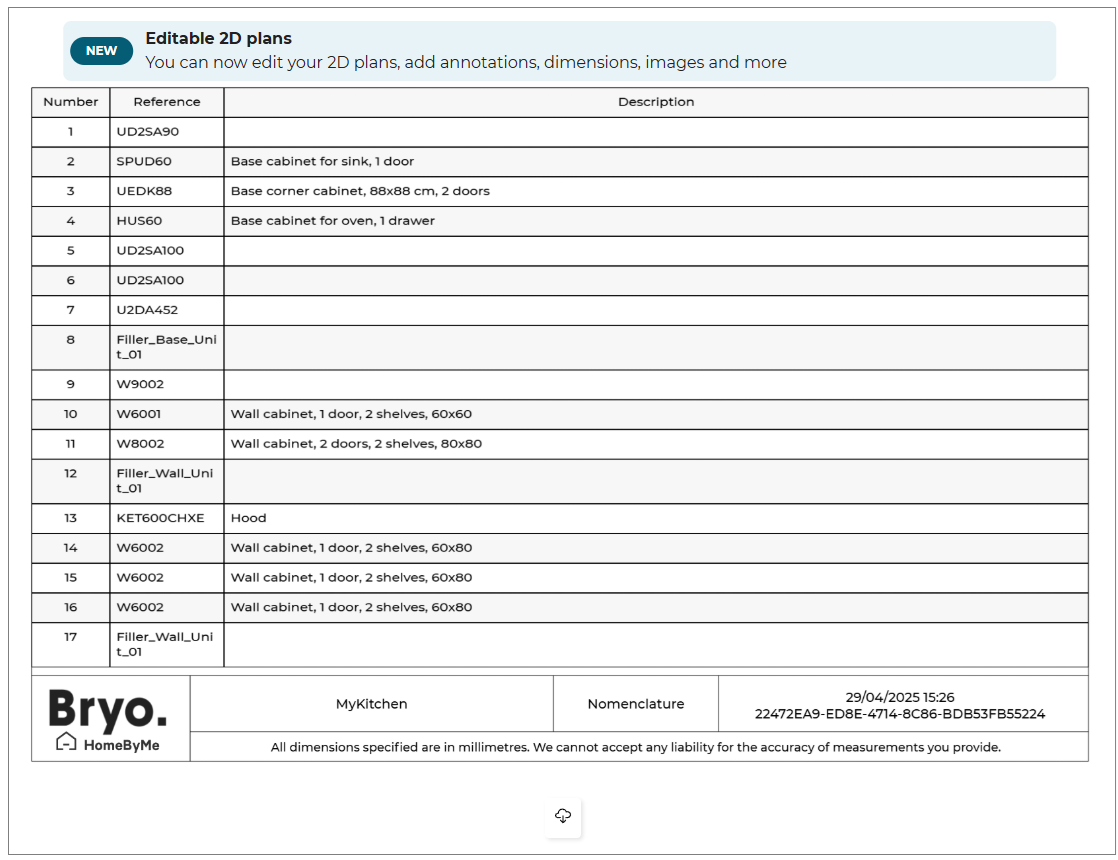Select the HUS60 reference cell
Viewport: 1118px width, 860px height.
(x=139, y=221)
